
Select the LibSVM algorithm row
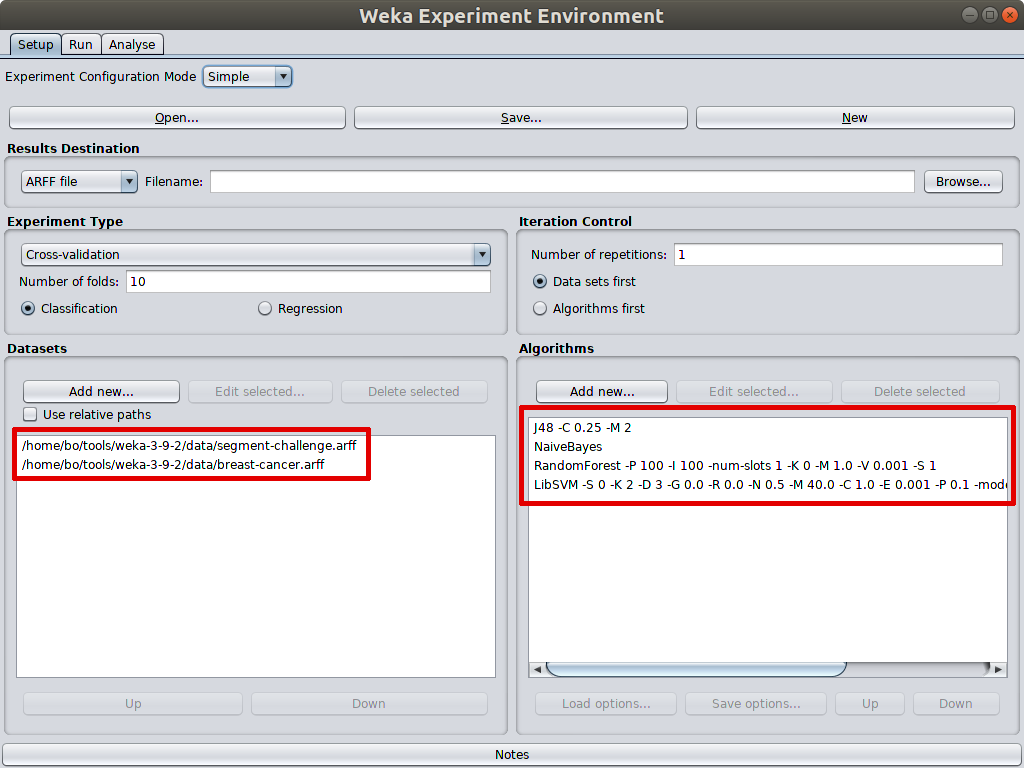767,485
